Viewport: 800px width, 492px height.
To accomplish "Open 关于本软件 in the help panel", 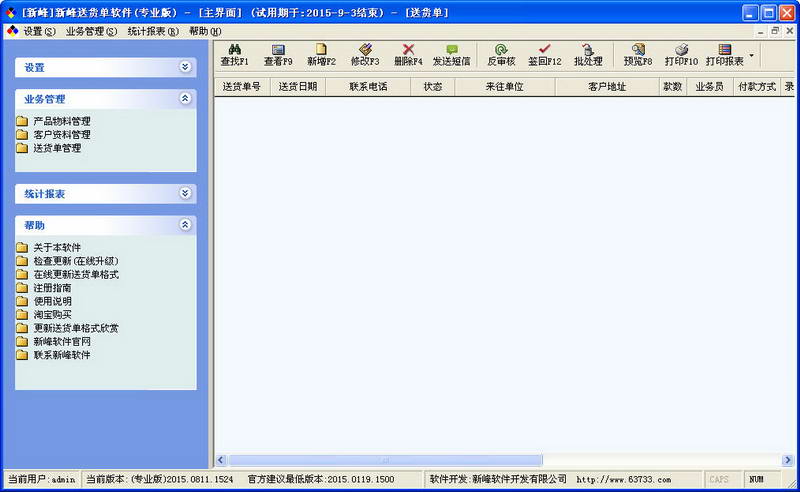I will point(49,248).
